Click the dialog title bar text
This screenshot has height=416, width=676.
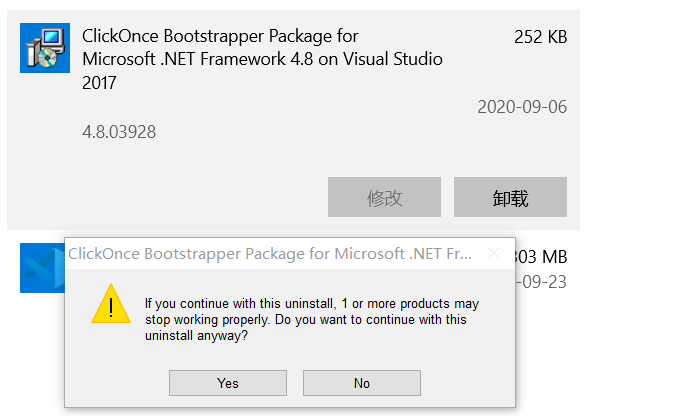[x=270, y=254]
